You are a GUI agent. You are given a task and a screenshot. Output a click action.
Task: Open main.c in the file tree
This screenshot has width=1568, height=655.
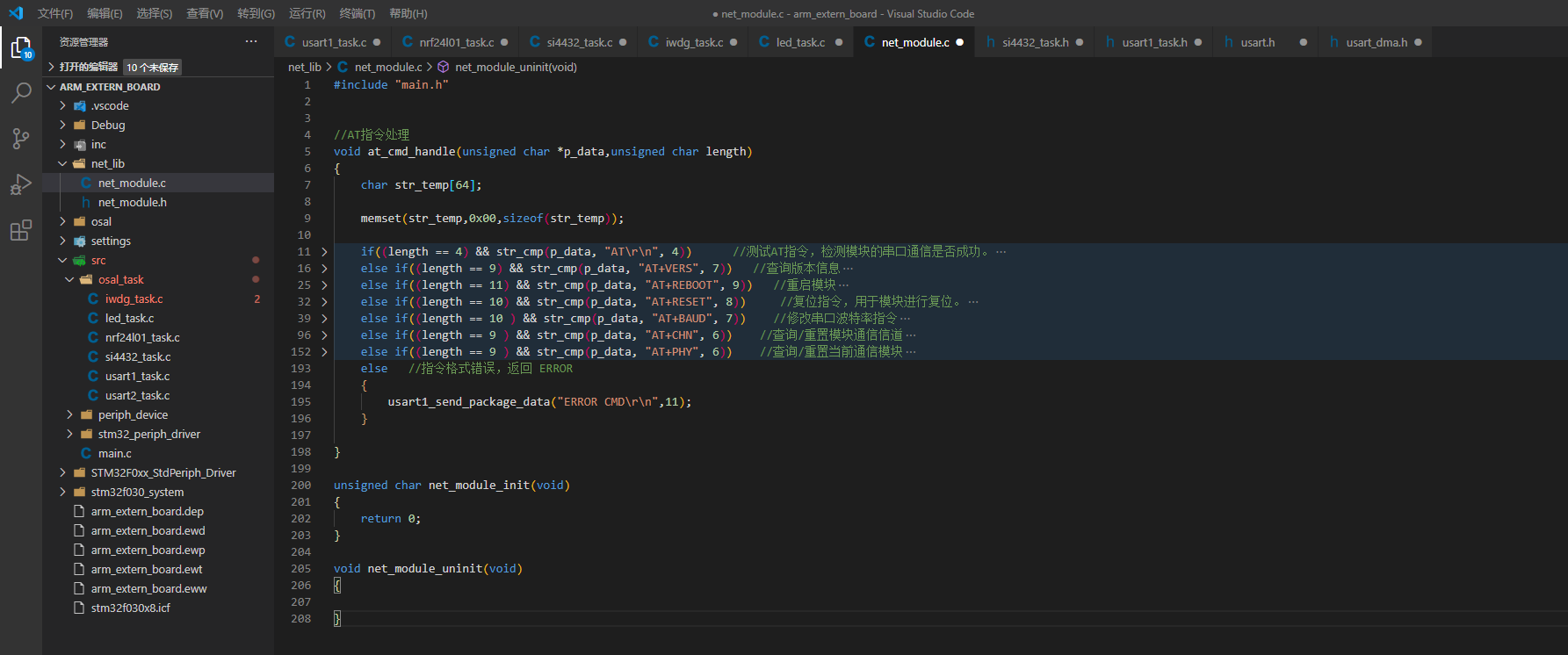click(x=114, y=453)
